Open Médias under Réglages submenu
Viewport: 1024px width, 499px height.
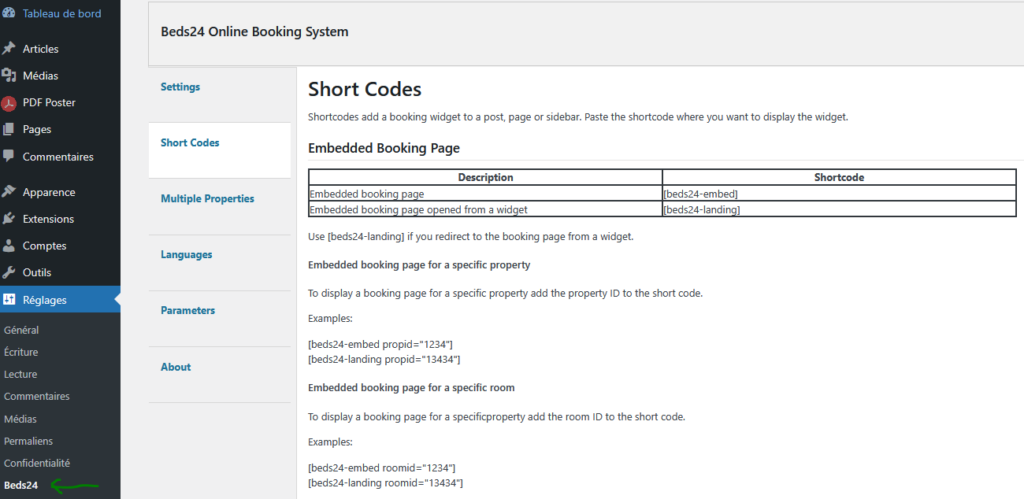click(x=20, y=419)
